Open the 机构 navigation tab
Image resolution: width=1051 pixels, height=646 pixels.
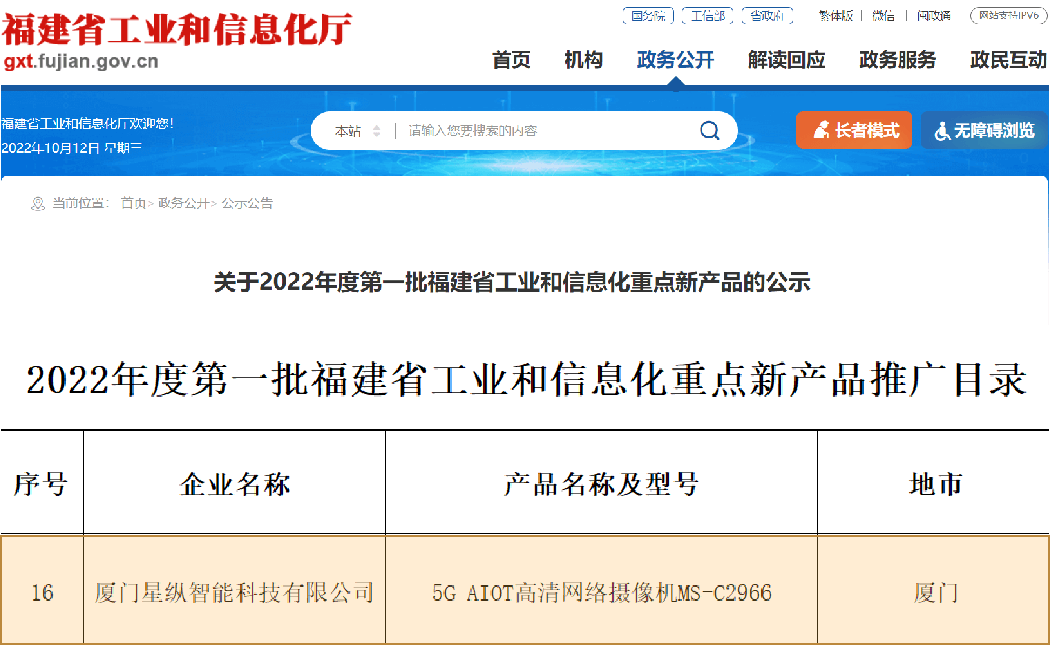[583, 60]
